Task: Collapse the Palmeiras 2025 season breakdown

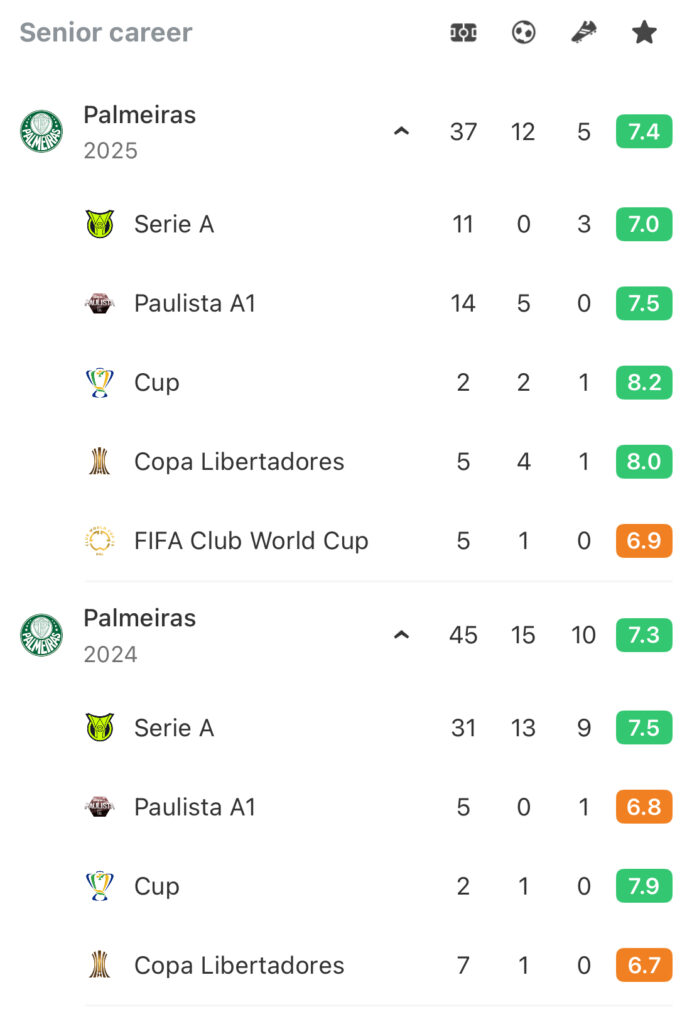Action: (402, 131)
